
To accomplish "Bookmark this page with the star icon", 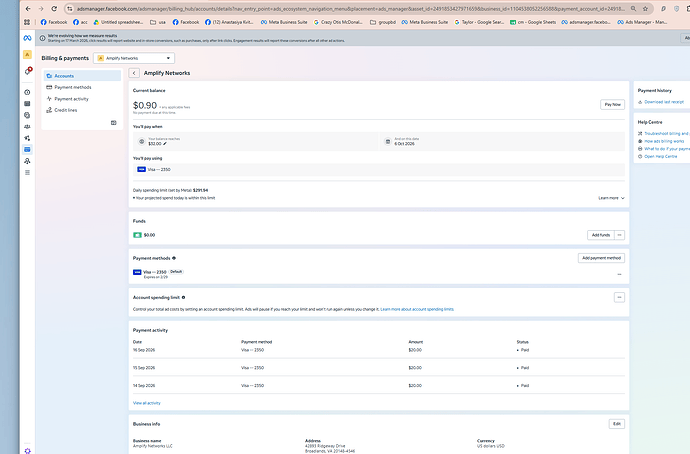I will click(x=646, y=9).
